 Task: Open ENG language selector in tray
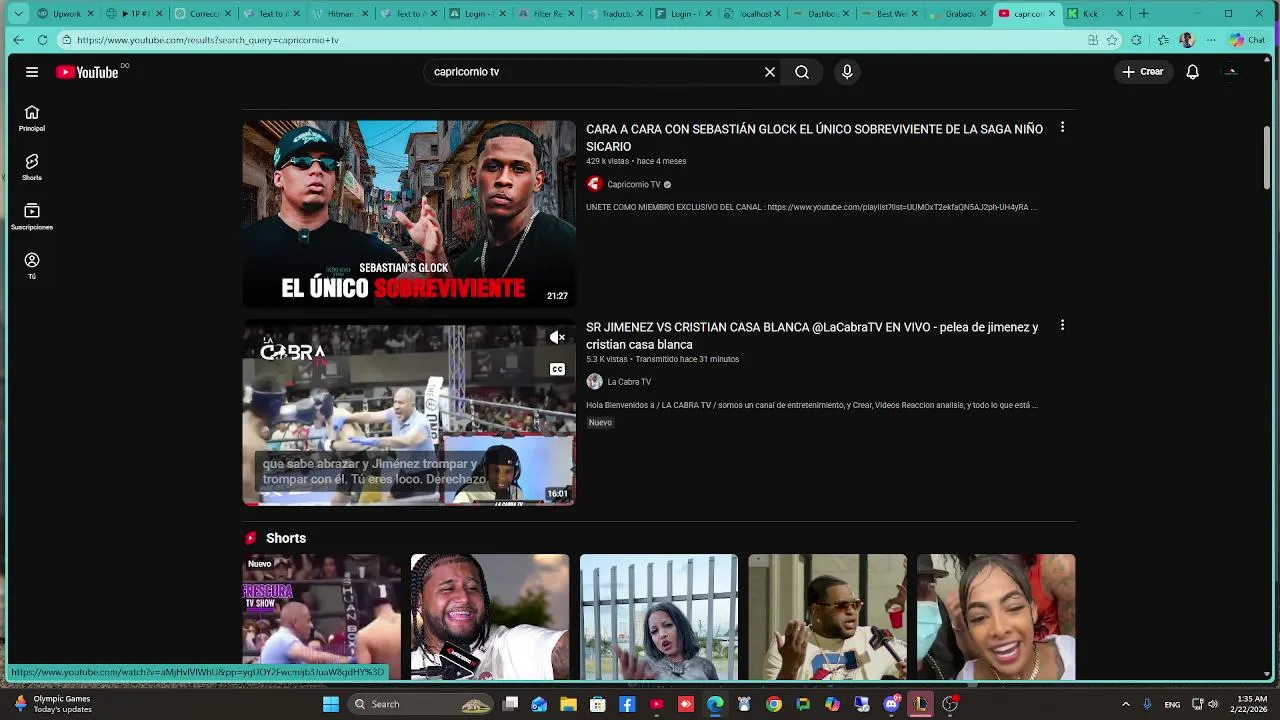pyautogui.click(x=1172, y=704)
